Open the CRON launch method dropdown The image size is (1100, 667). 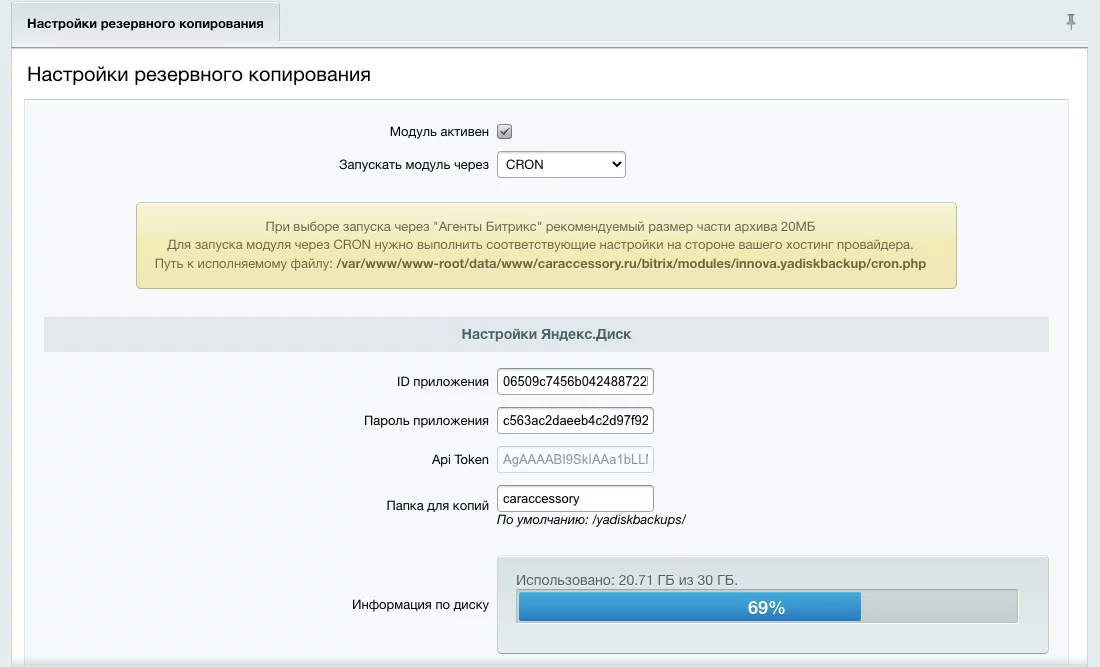[x=561, y=164]
